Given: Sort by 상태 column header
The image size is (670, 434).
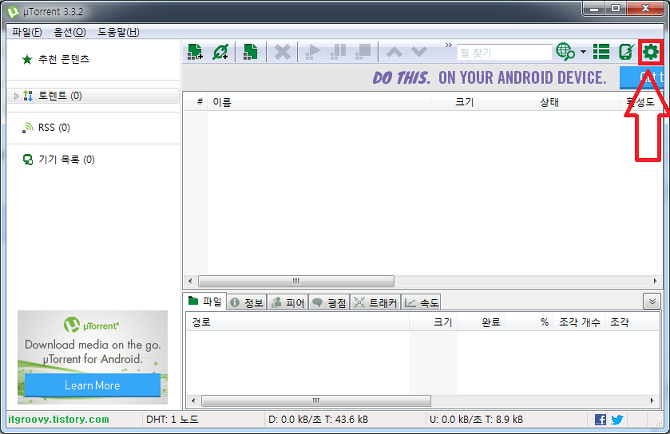Looking at the screenshot, I should point(550,102).
